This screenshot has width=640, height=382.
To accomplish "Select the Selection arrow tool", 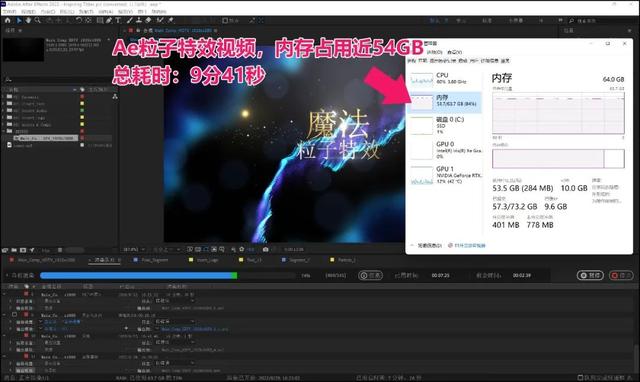I will (19, 20).
